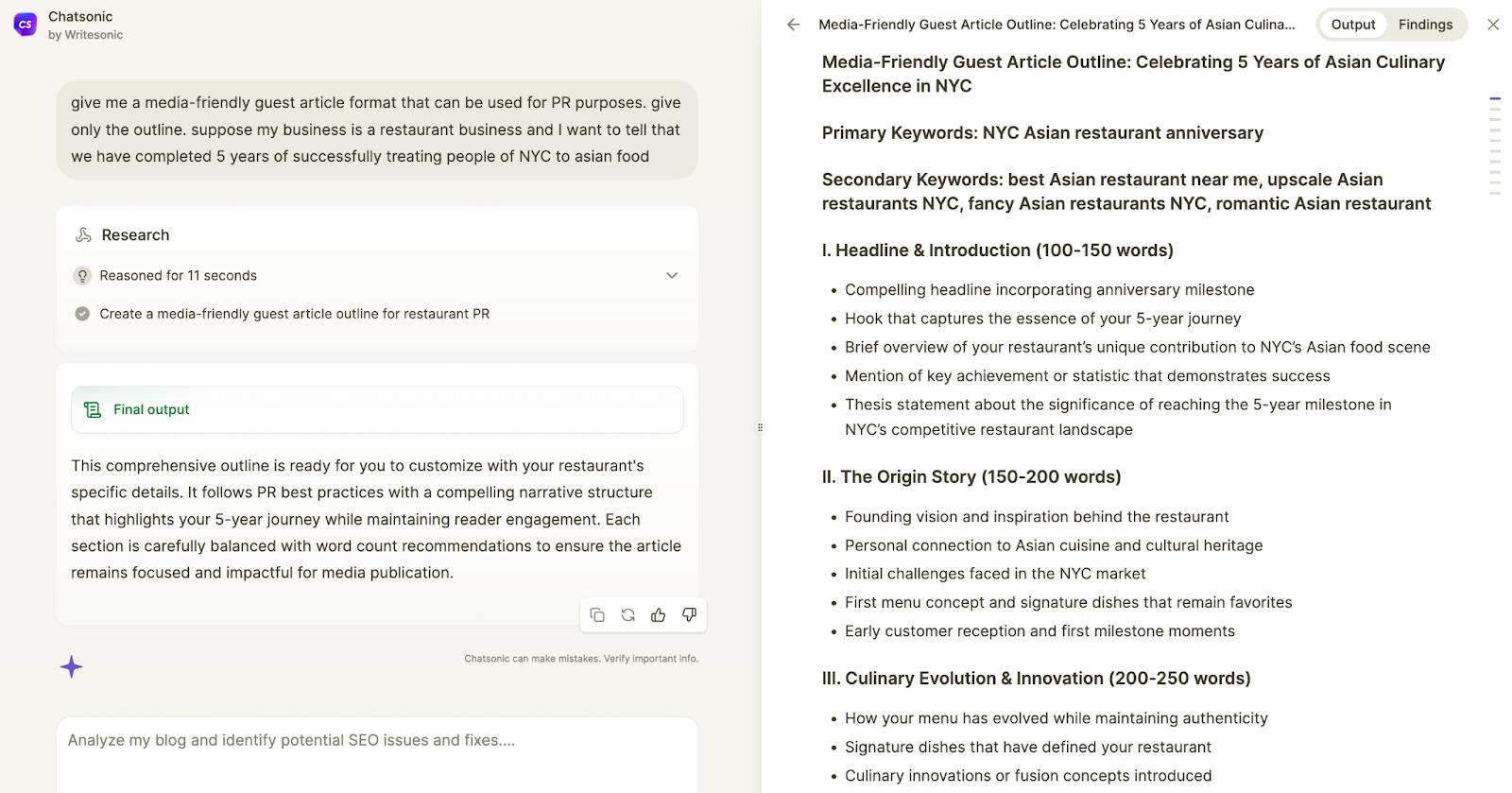Copy the response with the copy icon

tap(597, 615)
